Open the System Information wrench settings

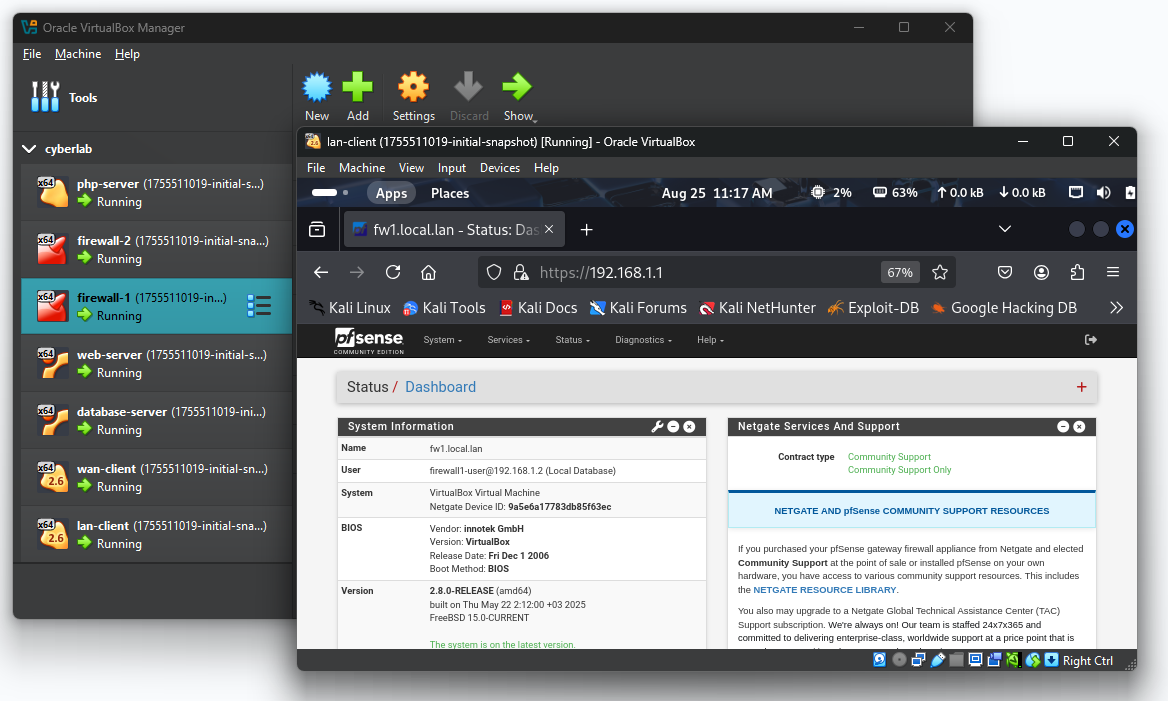657,426
